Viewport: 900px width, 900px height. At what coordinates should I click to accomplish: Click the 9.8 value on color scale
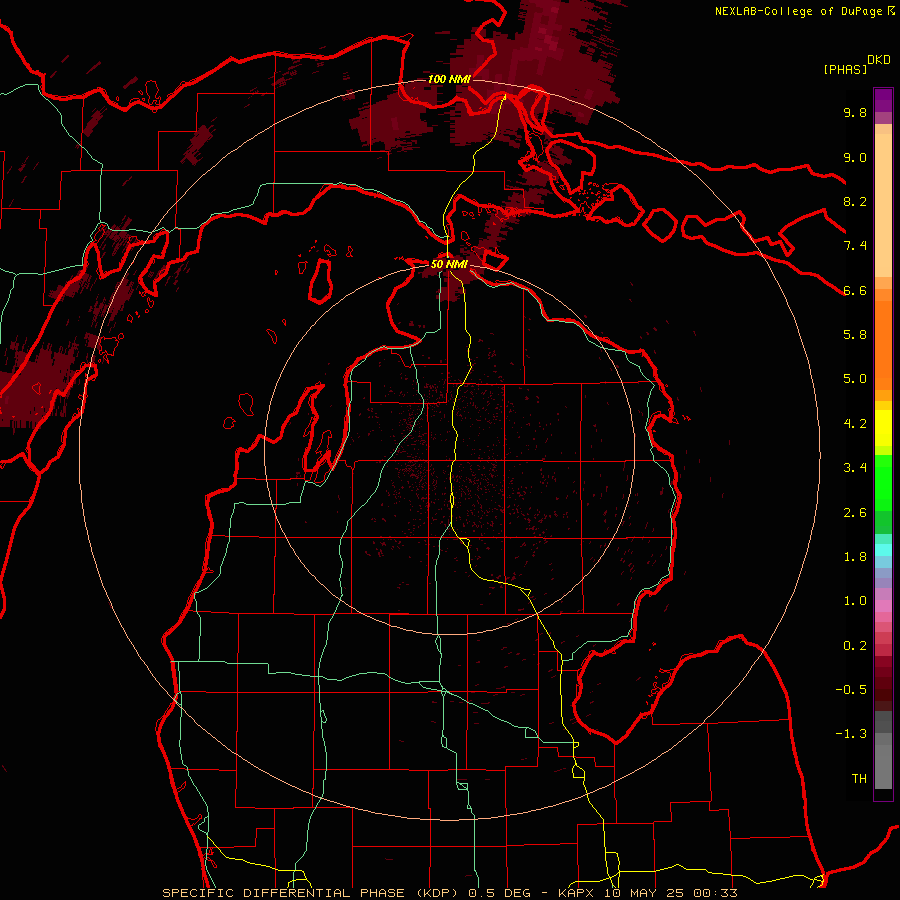click(855, 112)
